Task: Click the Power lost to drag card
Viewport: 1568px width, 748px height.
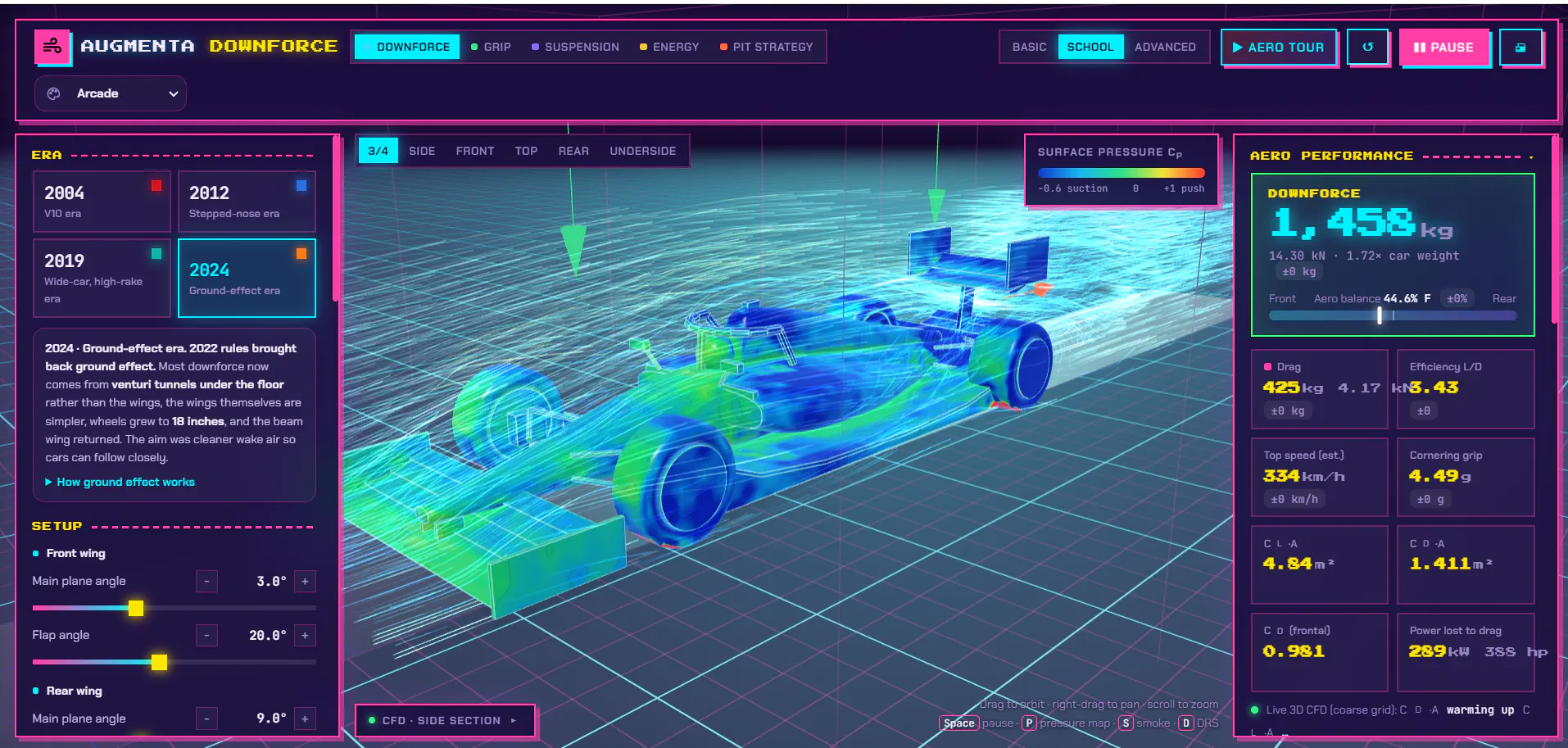Action: coord(1466,652)
